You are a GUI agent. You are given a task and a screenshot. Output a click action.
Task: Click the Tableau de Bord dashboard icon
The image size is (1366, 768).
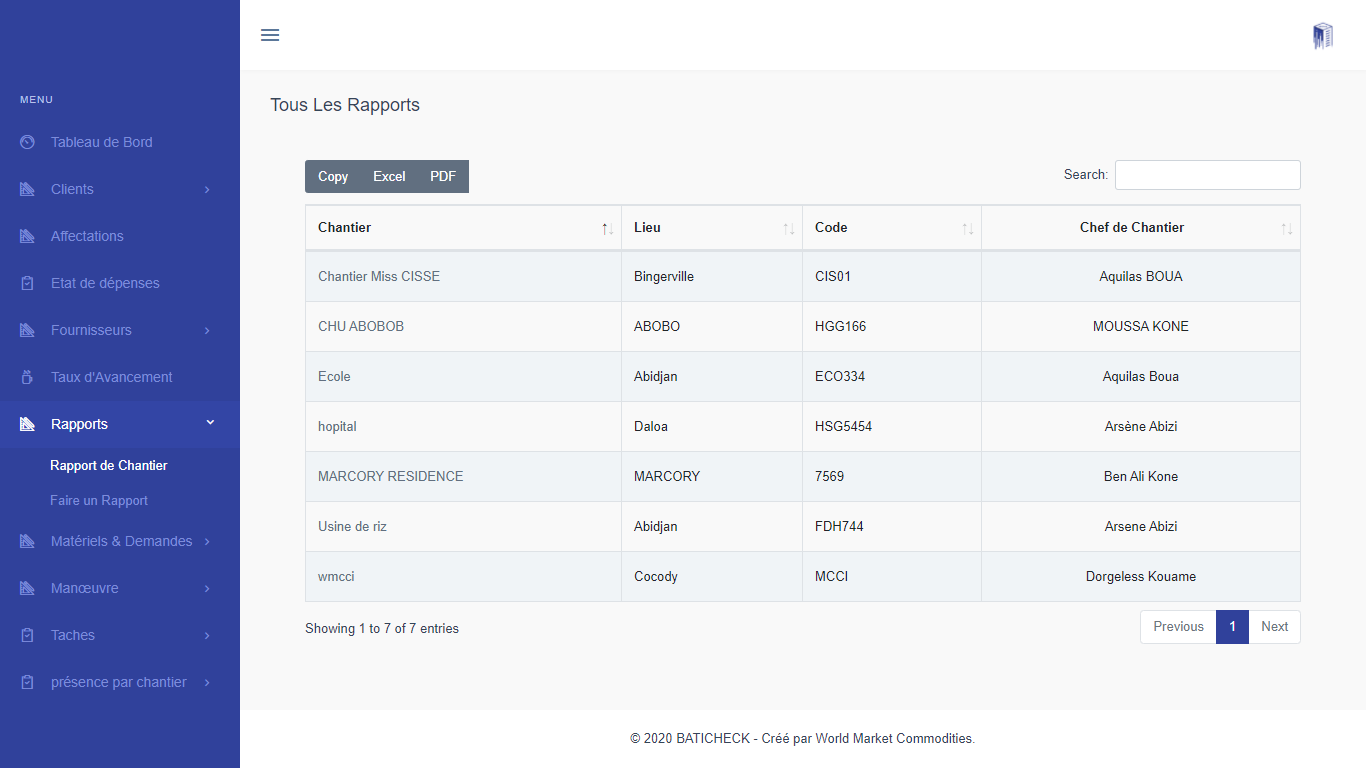pos(27,142)
